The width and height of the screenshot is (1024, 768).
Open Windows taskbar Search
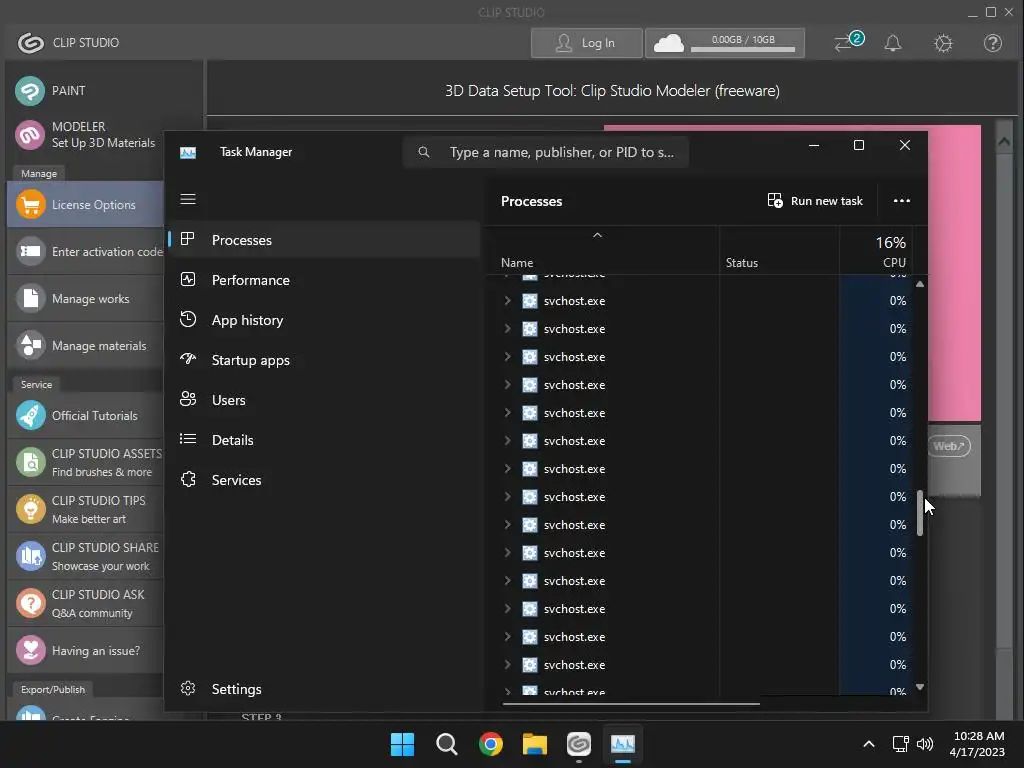447,744
